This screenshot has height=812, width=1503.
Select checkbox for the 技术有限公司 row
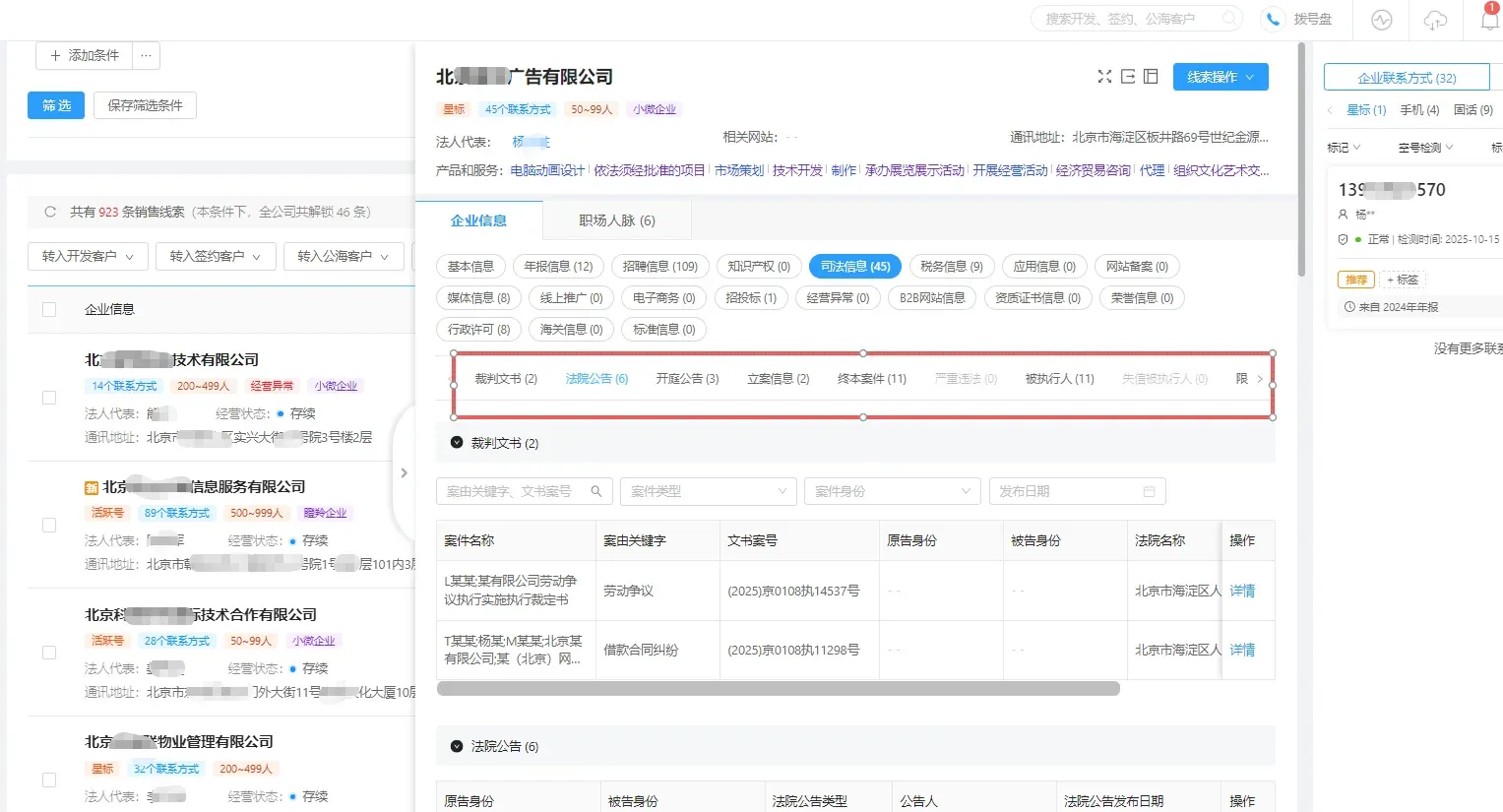(x=49, y=398)
